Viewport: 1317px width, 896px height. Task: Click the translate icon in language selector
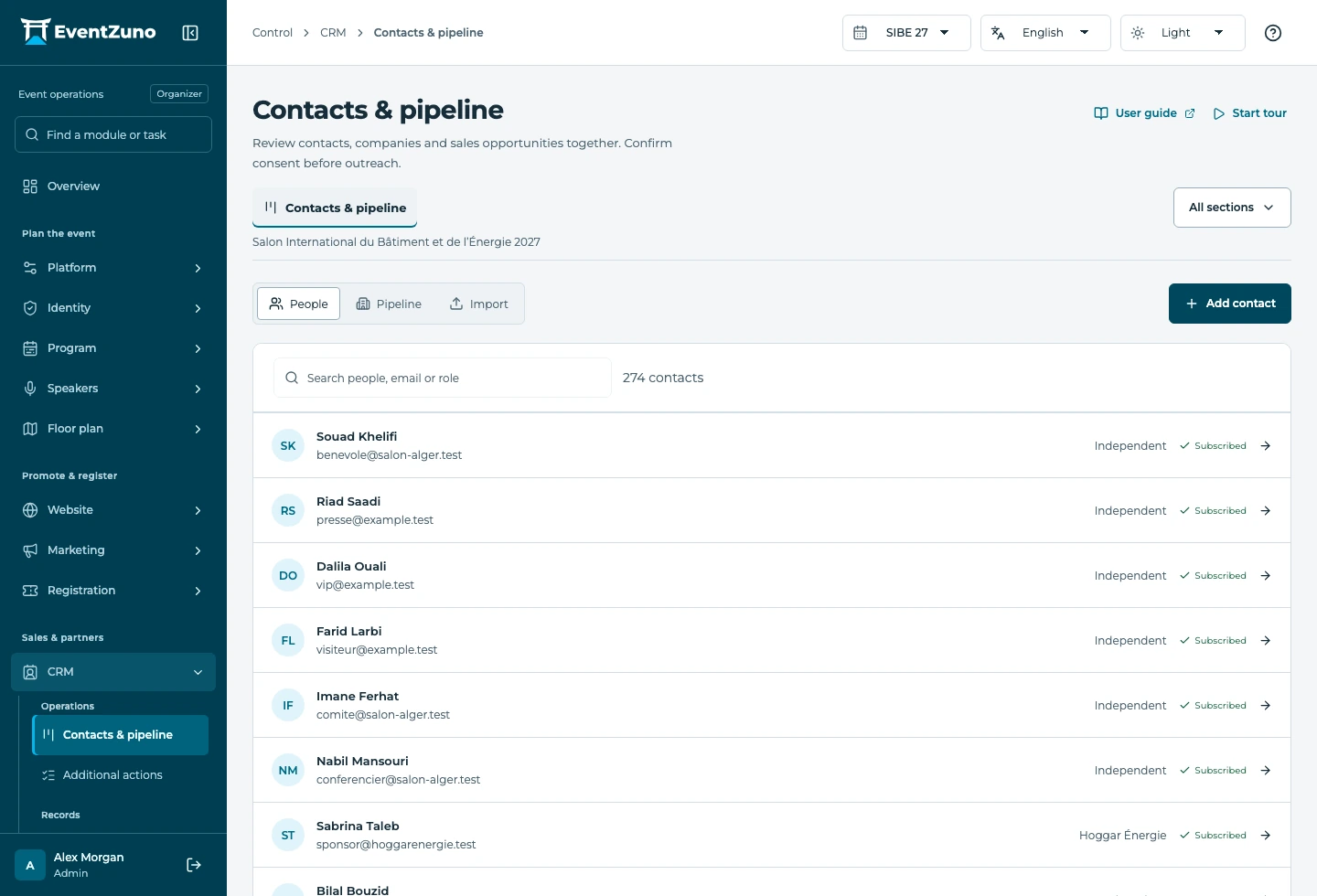[x=998, y=33]
